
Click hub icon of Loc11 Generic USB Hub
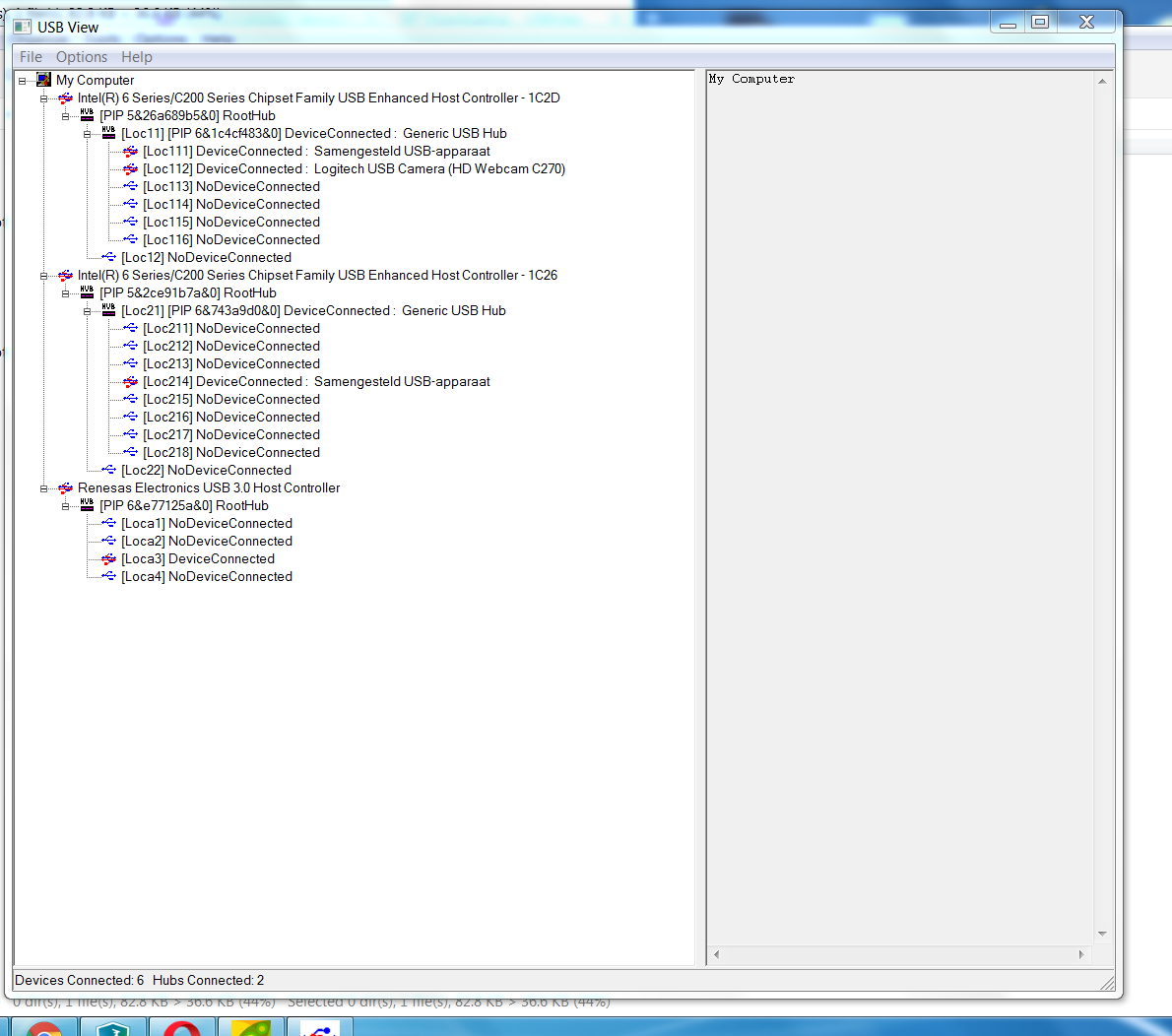tap(108, 133)
